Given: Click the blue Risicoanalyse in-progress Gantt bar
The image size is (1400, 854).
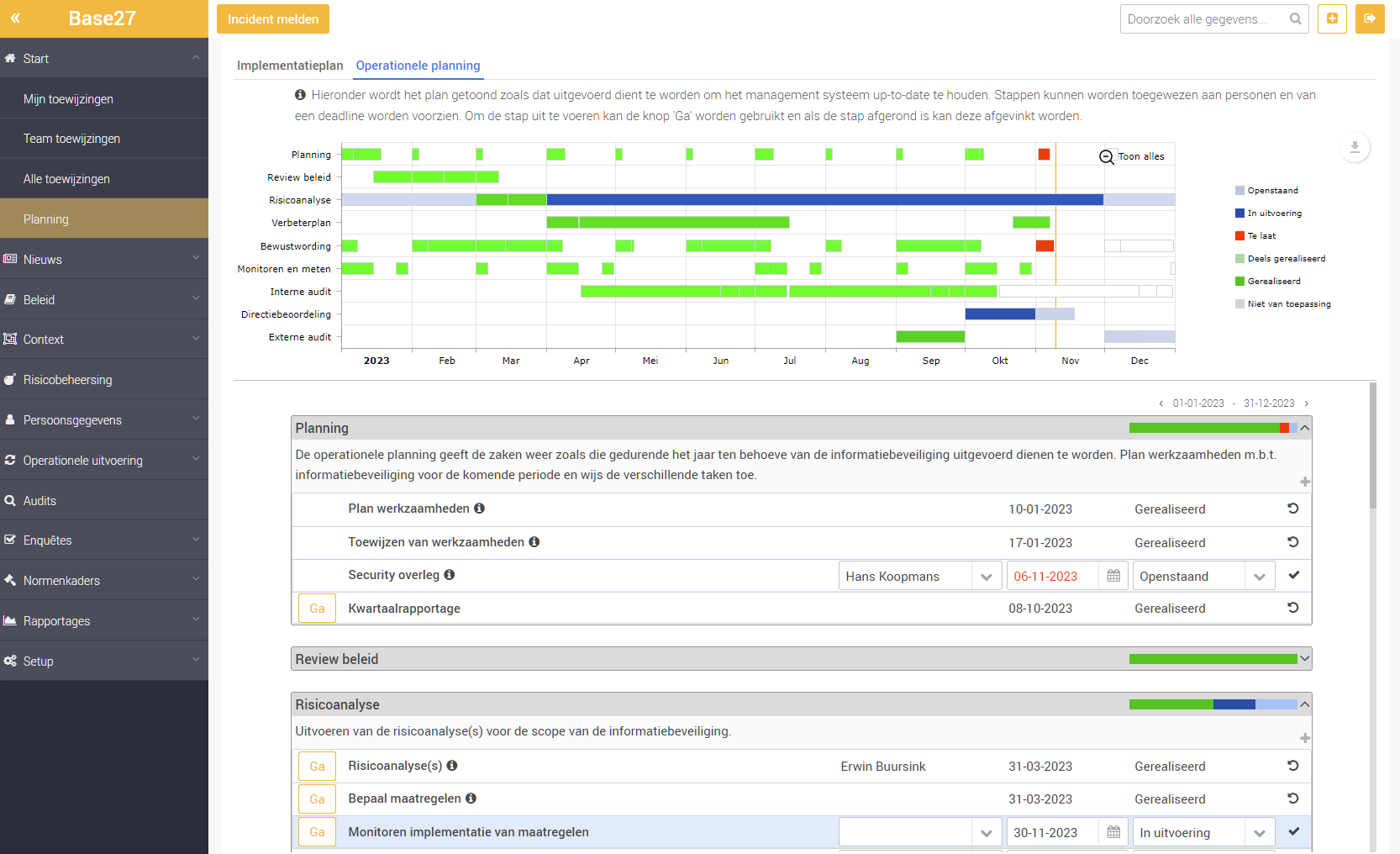Looking at the screenshot, I should coord(824,200).
